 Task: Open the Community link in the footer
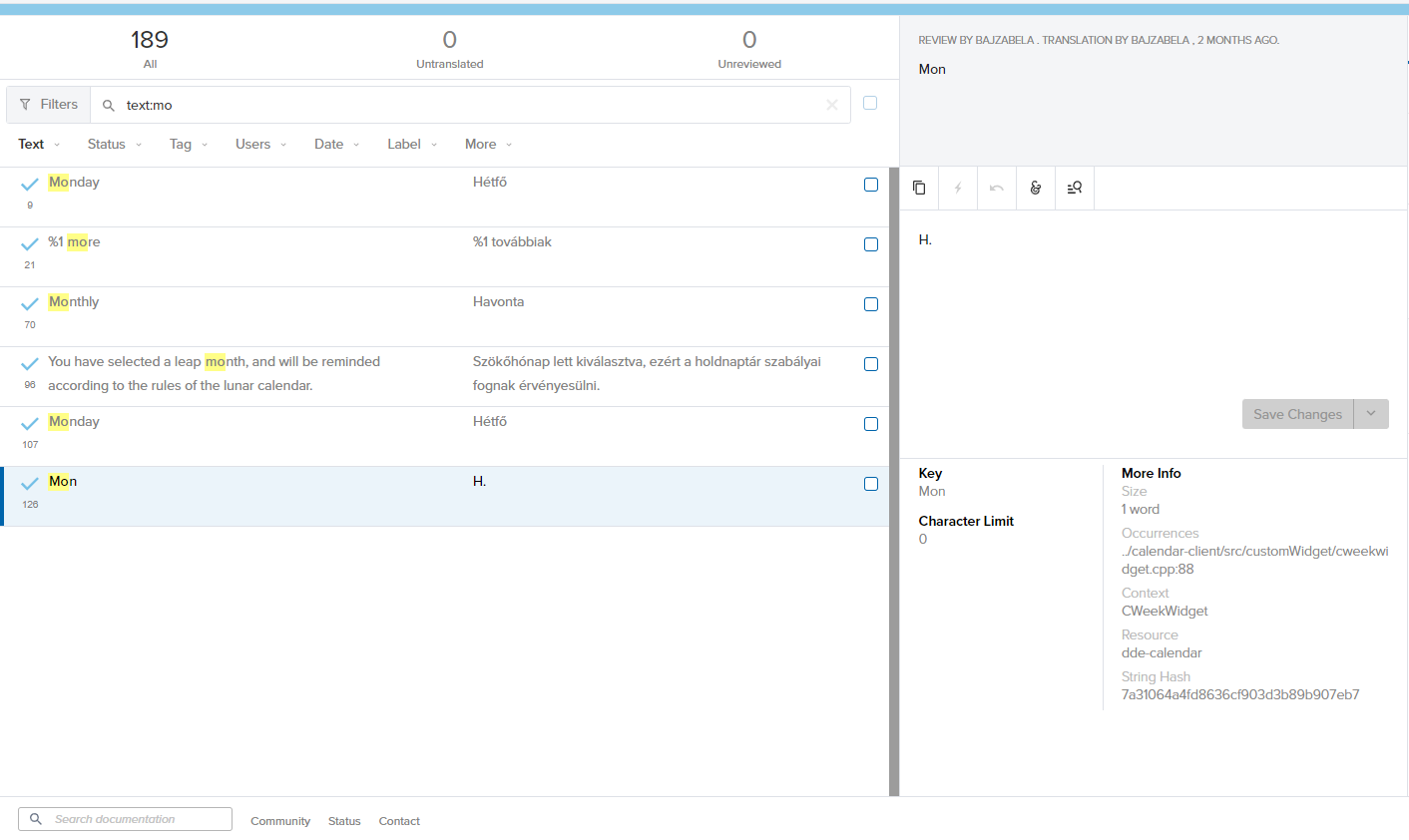280,821
